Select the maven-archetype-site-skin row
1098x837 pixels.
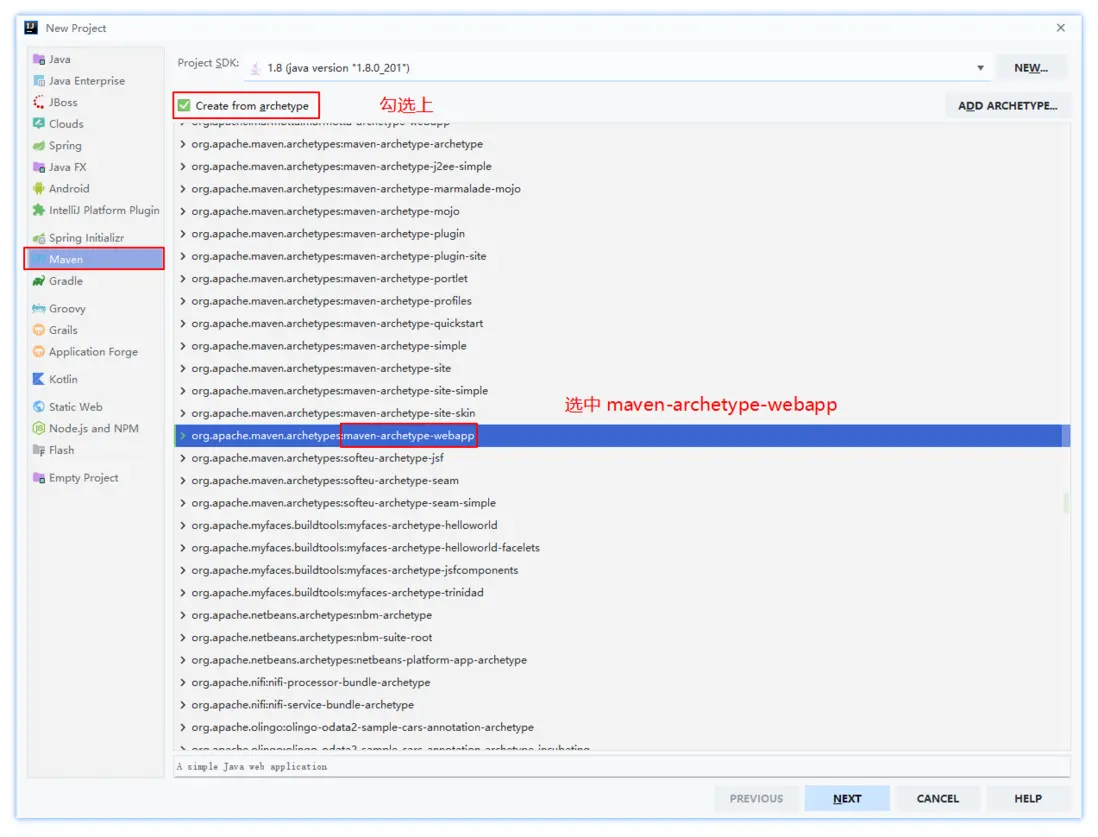(622, 413)
